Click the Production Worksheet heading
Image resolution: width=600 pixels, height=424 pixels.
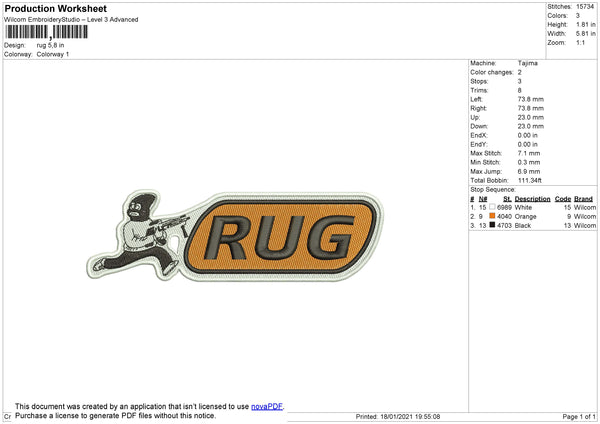click(55, 8)
